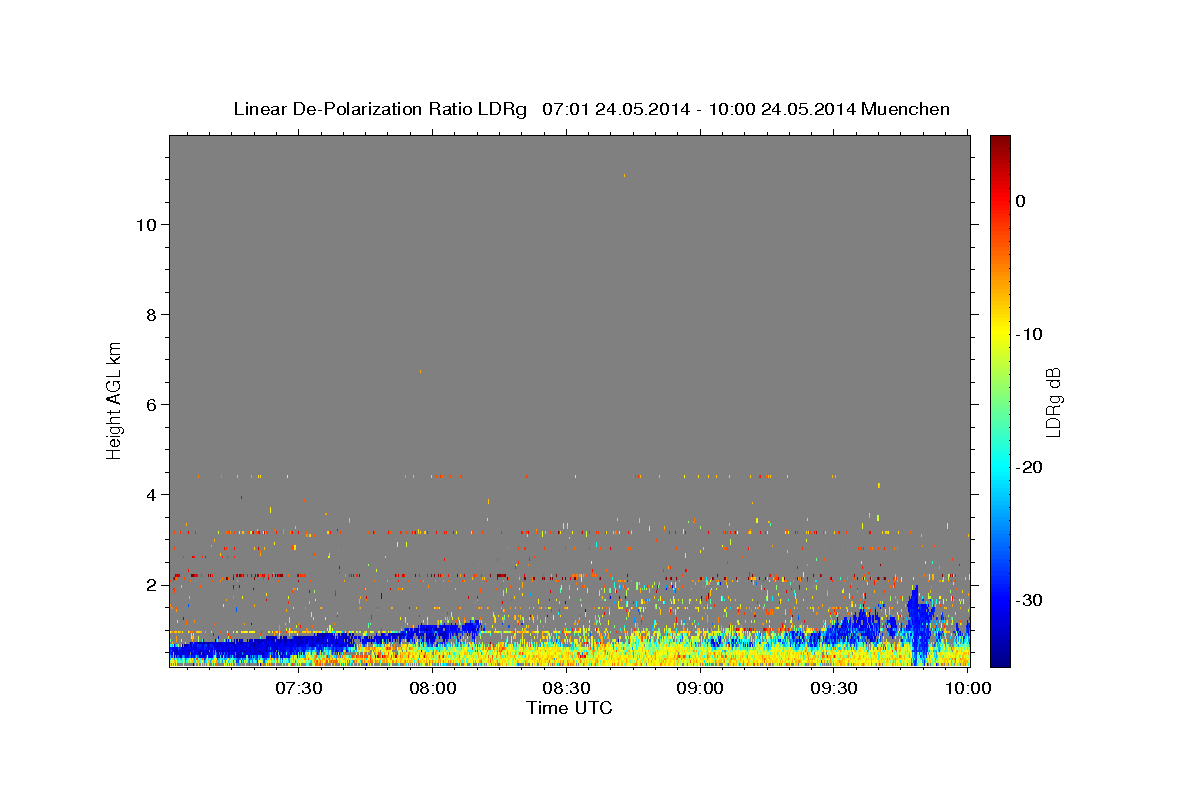Click the 08:00 time tick label
1200x800 pixels.
pyautogui.click(x=433, y=688)
